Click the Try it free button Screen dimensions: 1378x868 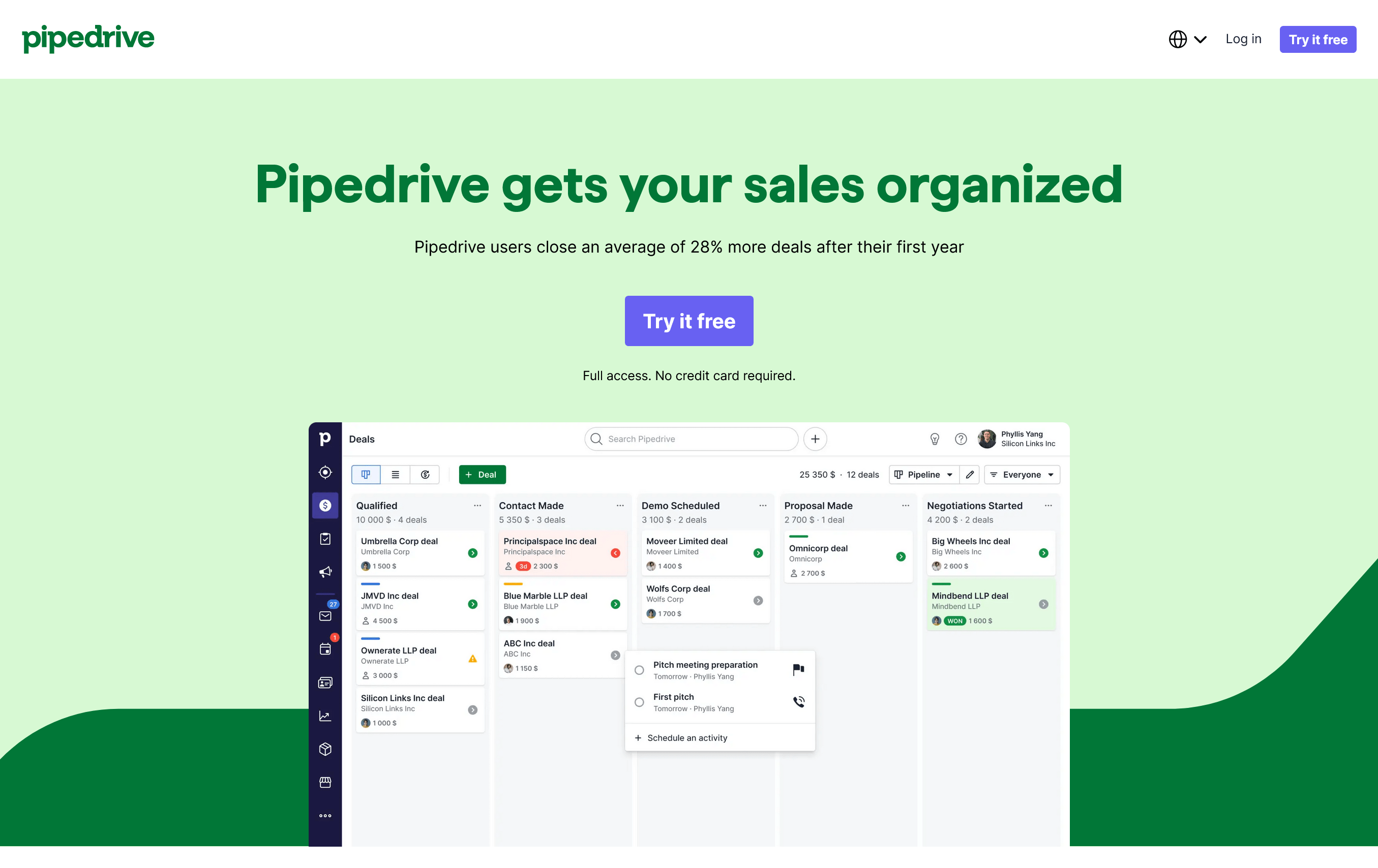coord(689,321)
